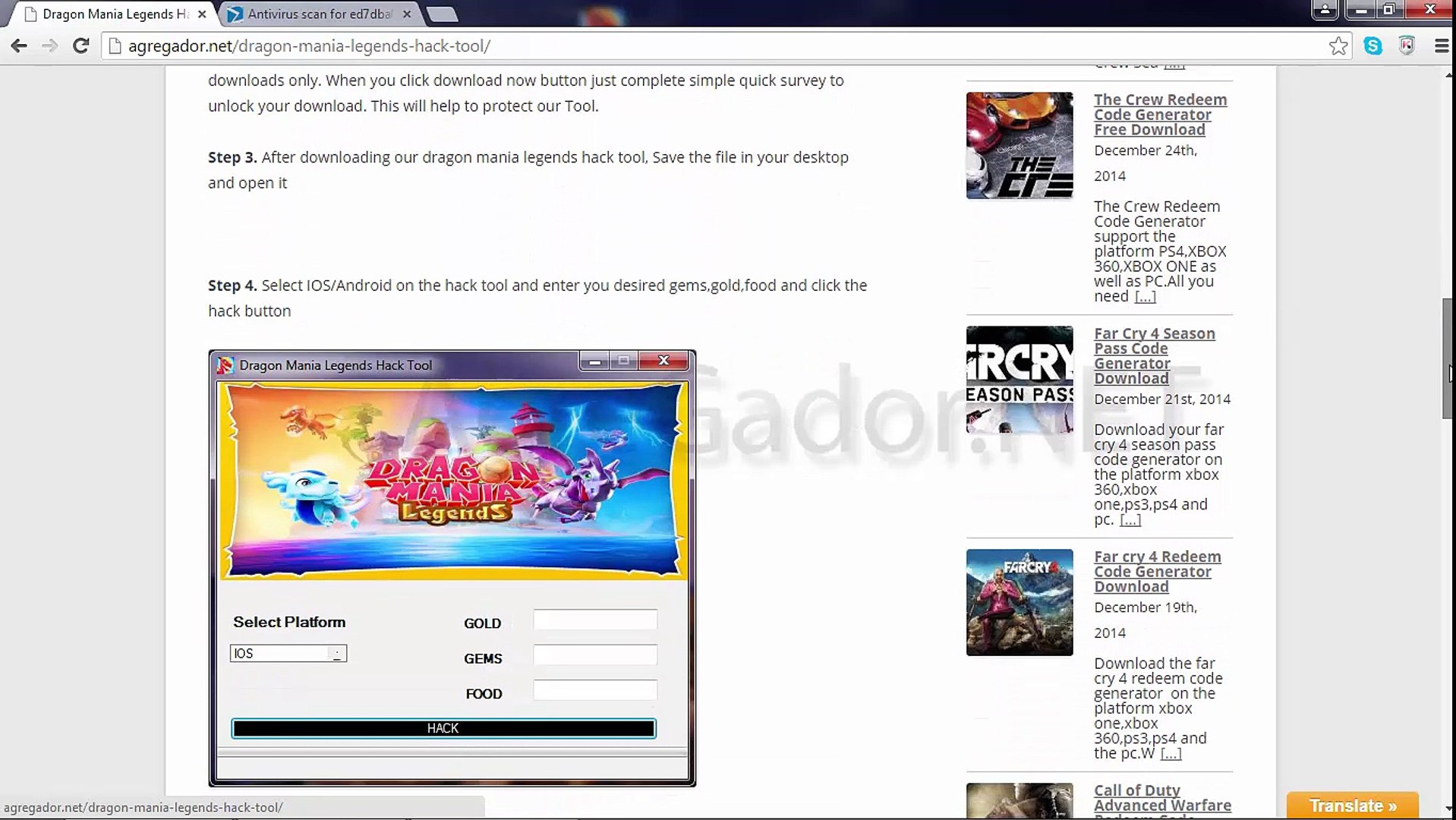Click the Far Cry Season Pass thumbnail
1456x820 pixels.
[x=1020, y=380]
